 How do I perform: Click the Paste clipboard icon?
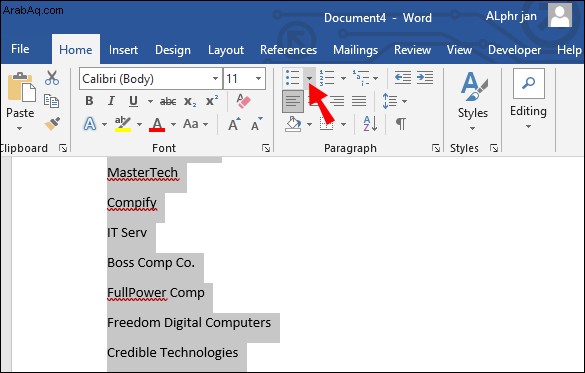tap(21, 88)
